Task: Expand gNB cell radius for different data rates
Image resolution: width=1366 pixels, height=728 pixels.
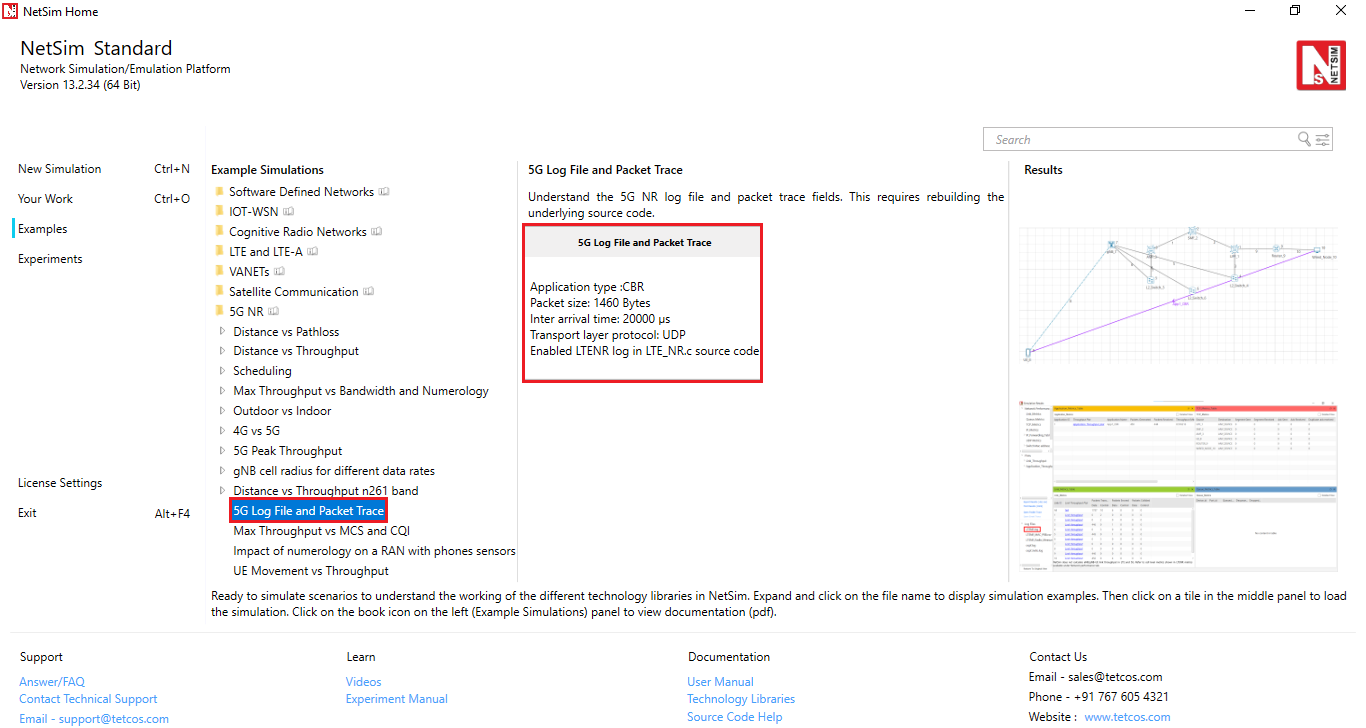Action: pyautogui.click(x=222, y=471)
